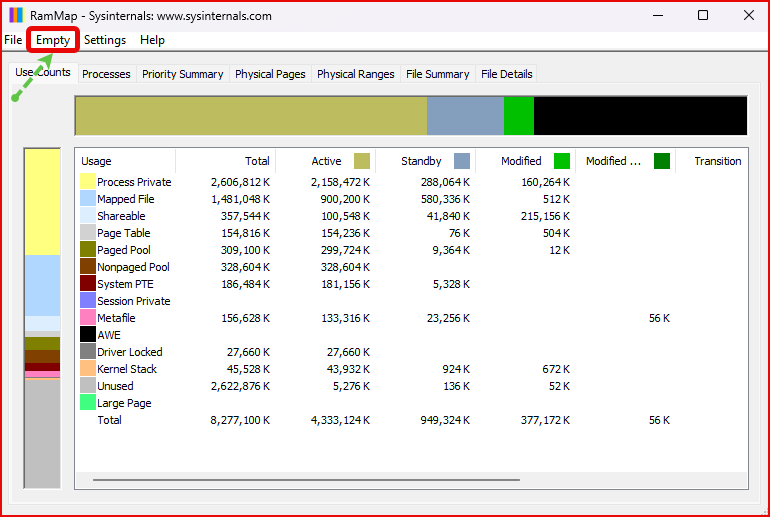Select the Page Table row label
This screenshot has width=770, height=517.
[x=124, y=233]
